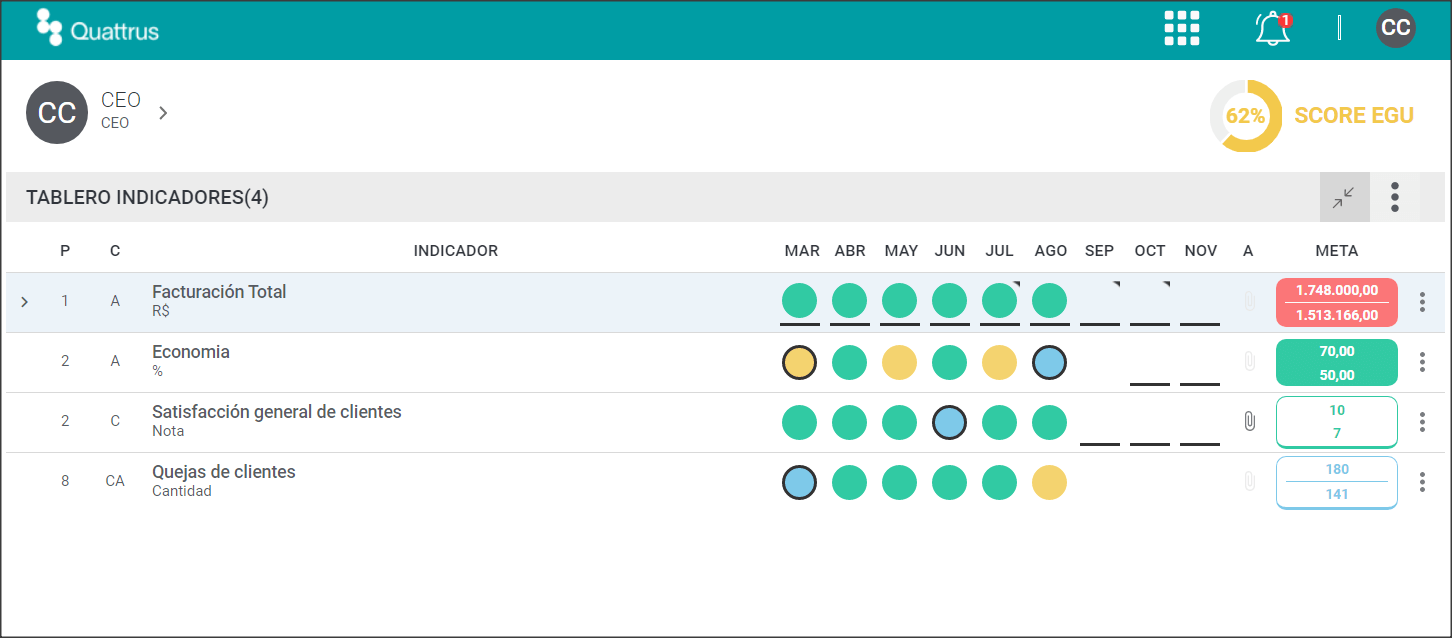The image size is (1452, 638).
Task: Click the Facturación Total indicator name
Action: [x=219, y=292]
